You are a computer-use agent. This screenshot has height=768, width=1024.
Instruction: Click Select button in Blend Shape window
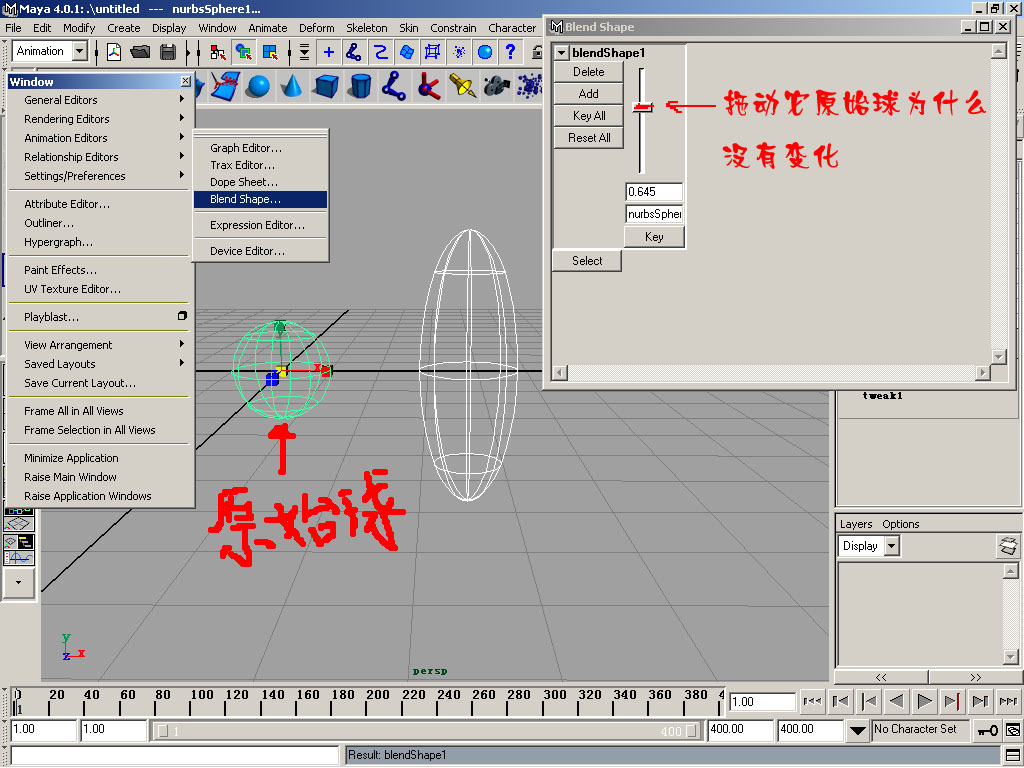[x=587, y=261]
